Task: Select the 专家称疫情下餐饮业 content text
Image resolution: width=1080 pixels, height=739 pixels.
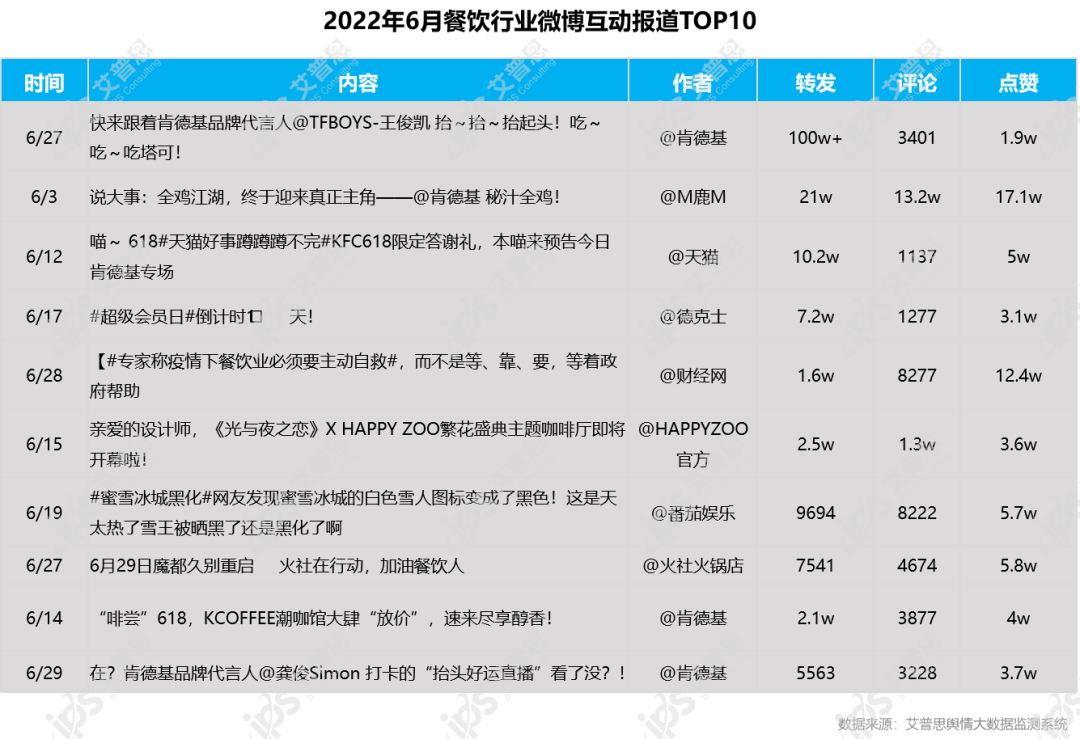Action: click(353, 376)
